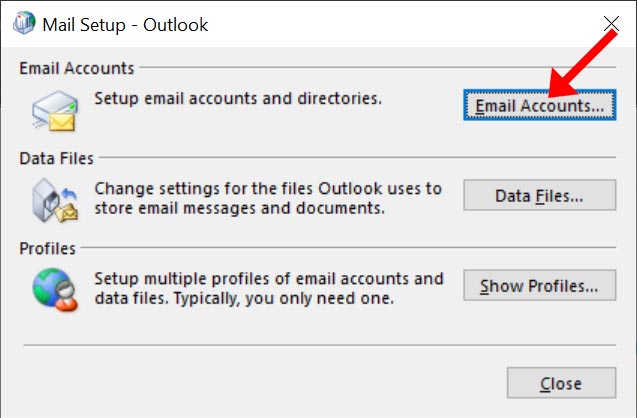Image resolution: width=637 pixels, height=418 pixels.
Task: Open the Email Accounts... button
Action: 540,105
